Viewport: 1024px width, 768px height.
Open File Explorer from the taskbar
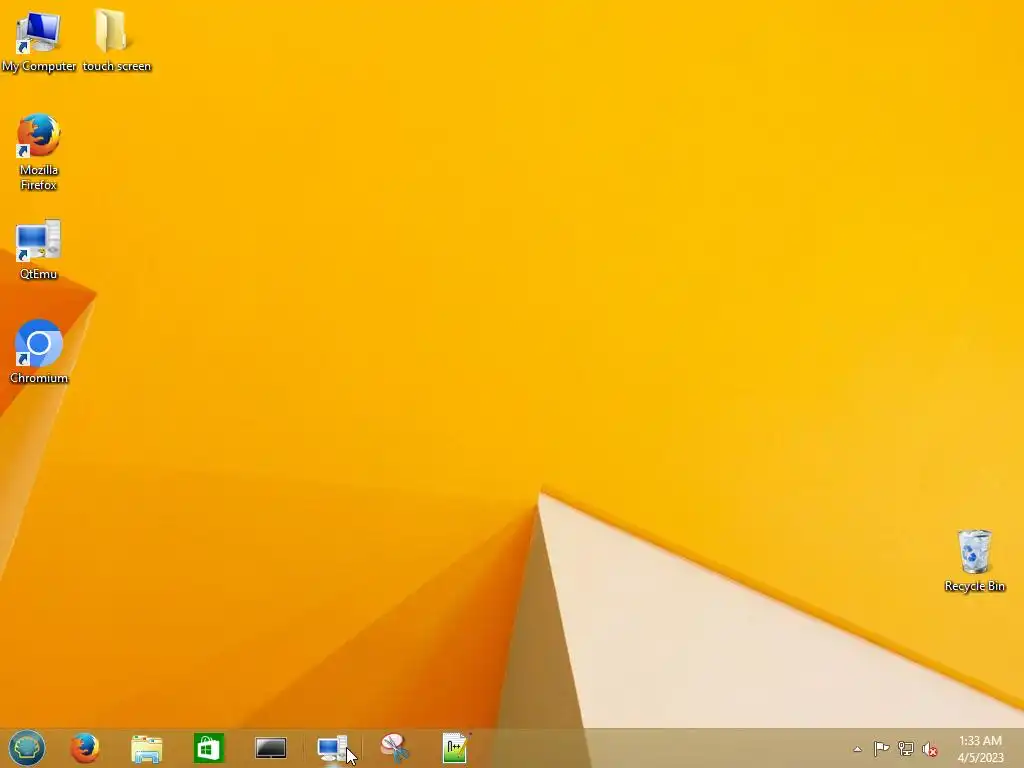(147, 748)
